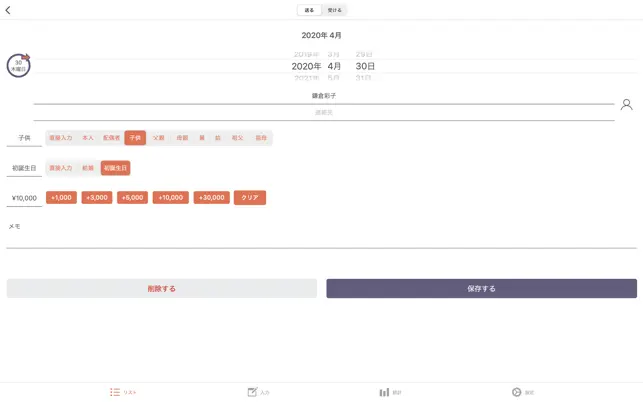Select the highlighted 初誕生日 event chip
Screen dimensions: 643x402
coord(115,168)
